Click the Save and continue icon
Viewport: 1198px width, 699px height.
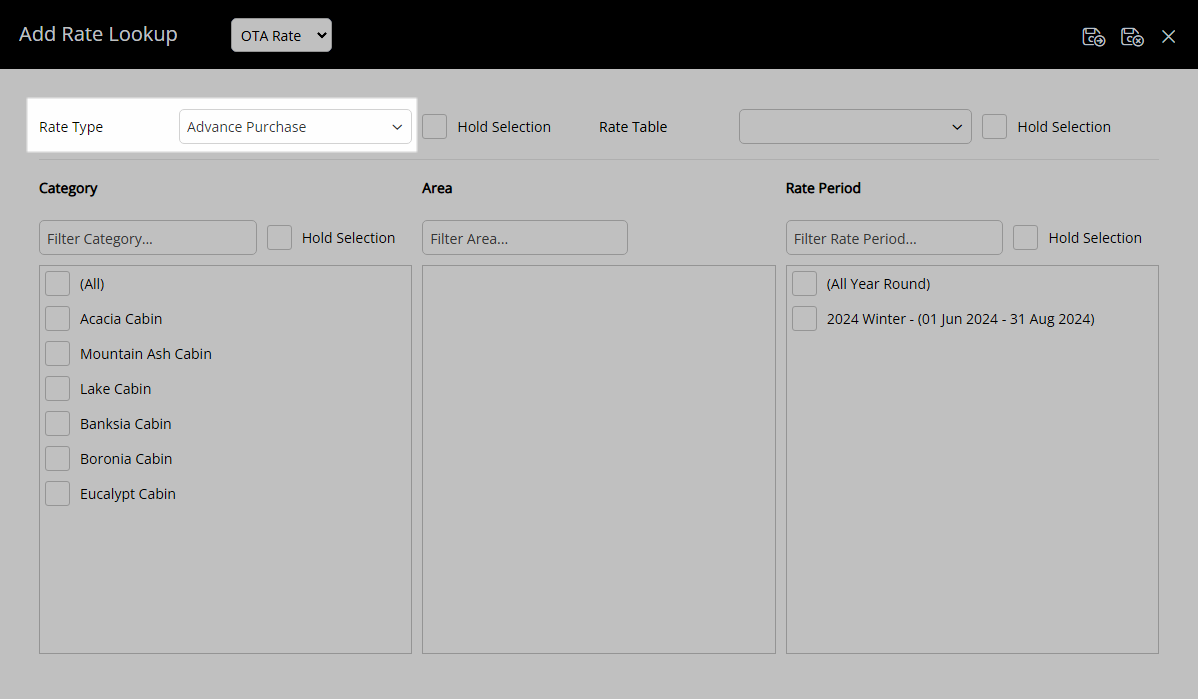1093,36
